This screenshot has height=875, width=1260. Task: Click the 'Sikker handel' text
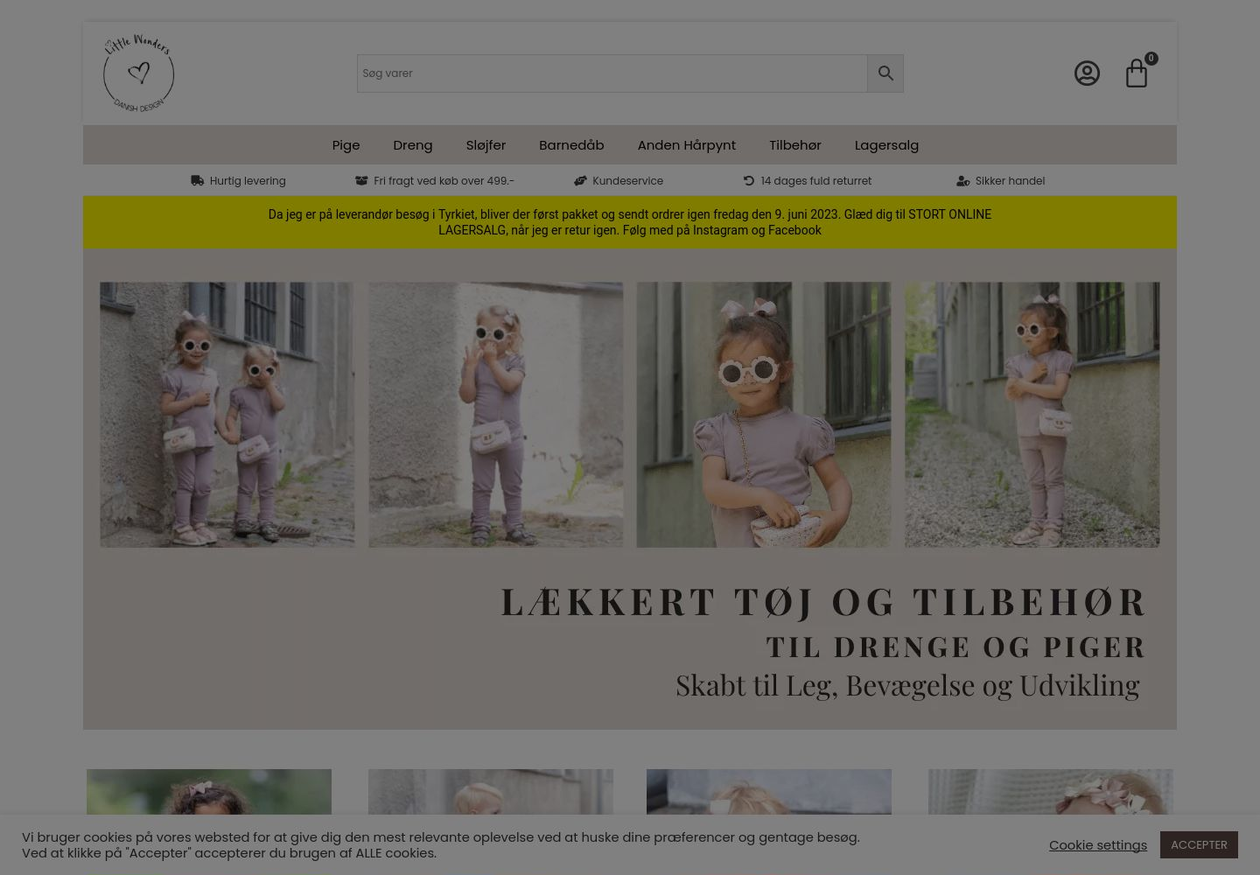click(x=1009, y=181)
